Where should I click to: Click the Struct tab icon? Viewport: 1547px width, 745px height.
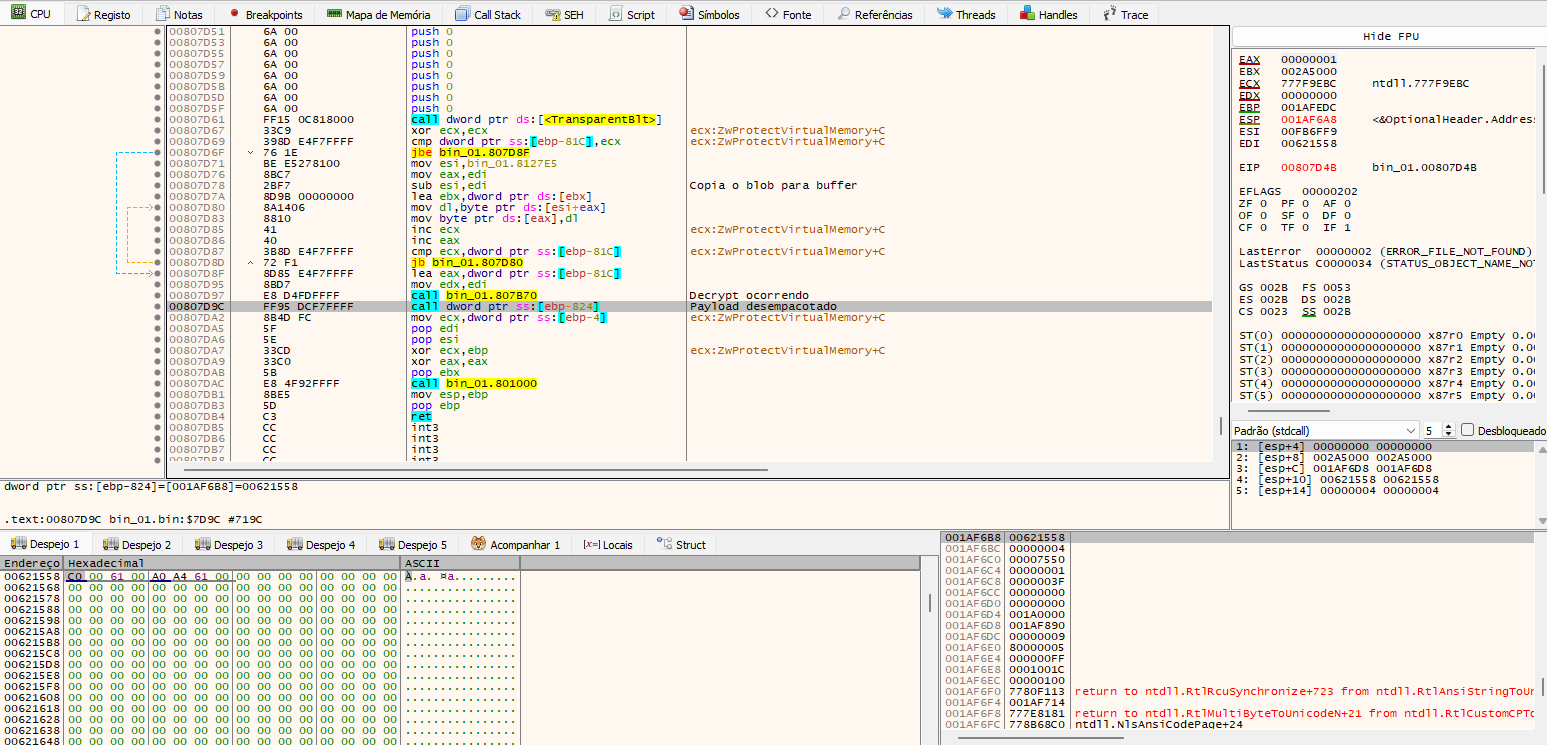[664, 544]
